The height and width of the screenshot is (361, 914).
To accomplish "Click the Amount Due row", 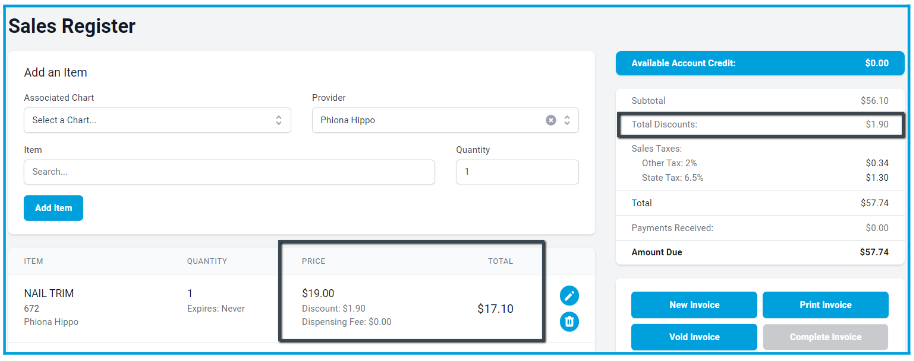I will pyautogui.click(x=760, y=253).
